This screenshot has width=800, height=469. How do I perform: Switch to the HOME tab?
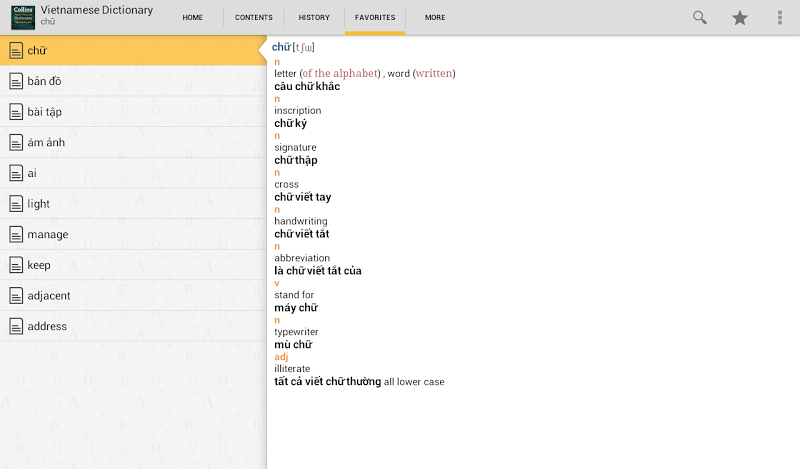pyautogui.click(x=192, y=17)
